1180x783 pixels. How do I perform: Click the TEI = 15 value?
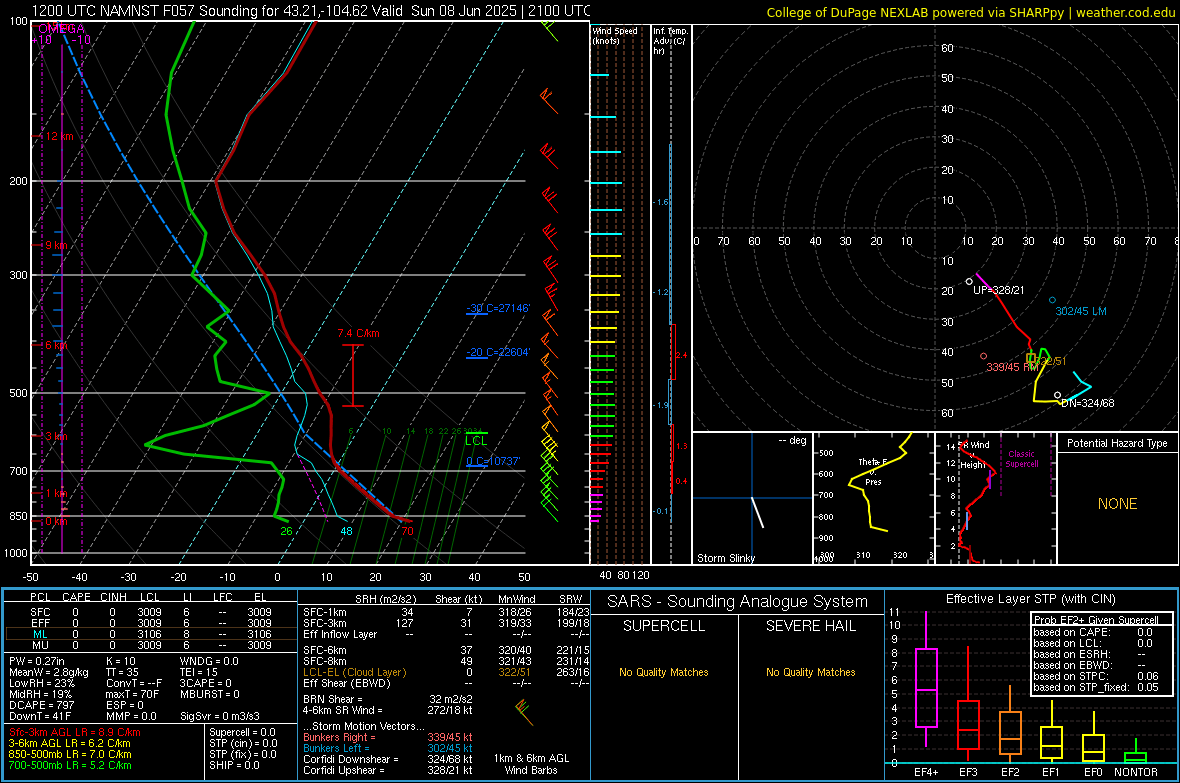click(x=199, y=672)
